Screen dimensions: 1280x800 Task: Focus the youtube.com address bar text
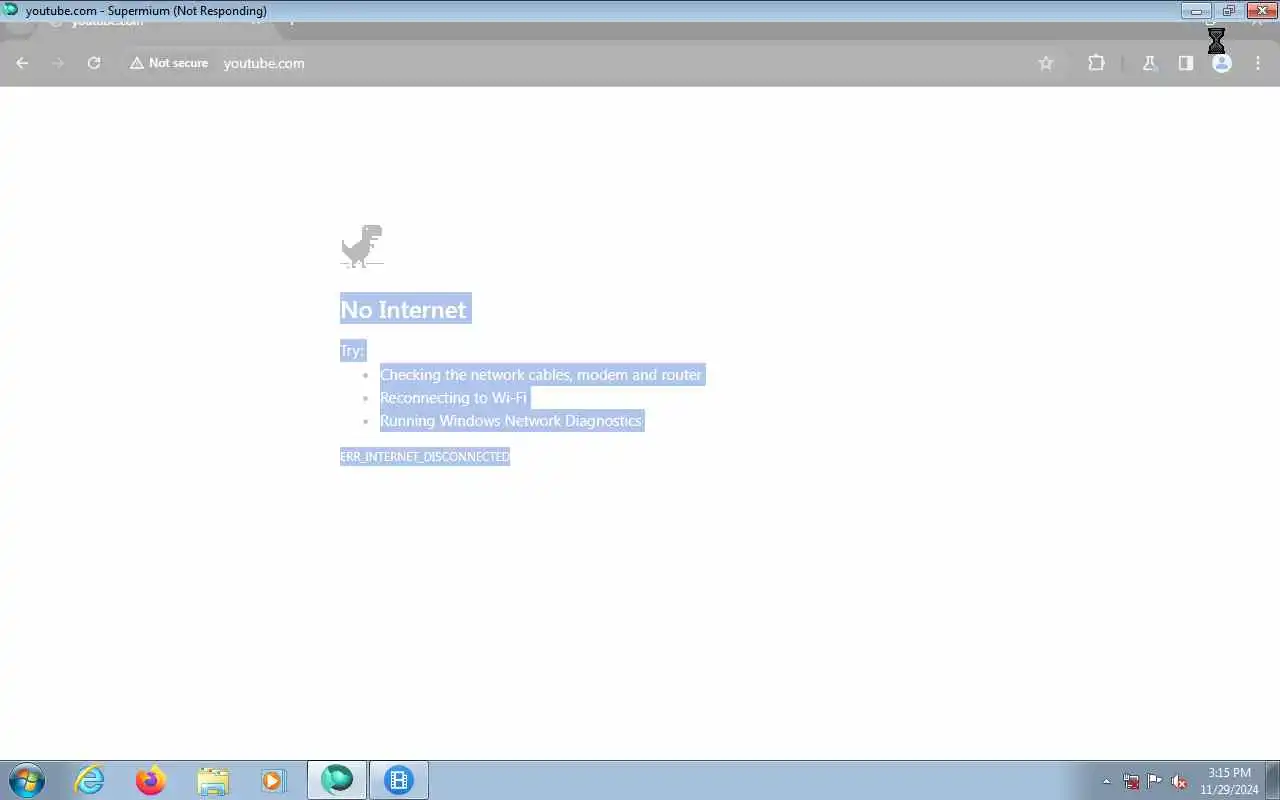coord(264,63)
